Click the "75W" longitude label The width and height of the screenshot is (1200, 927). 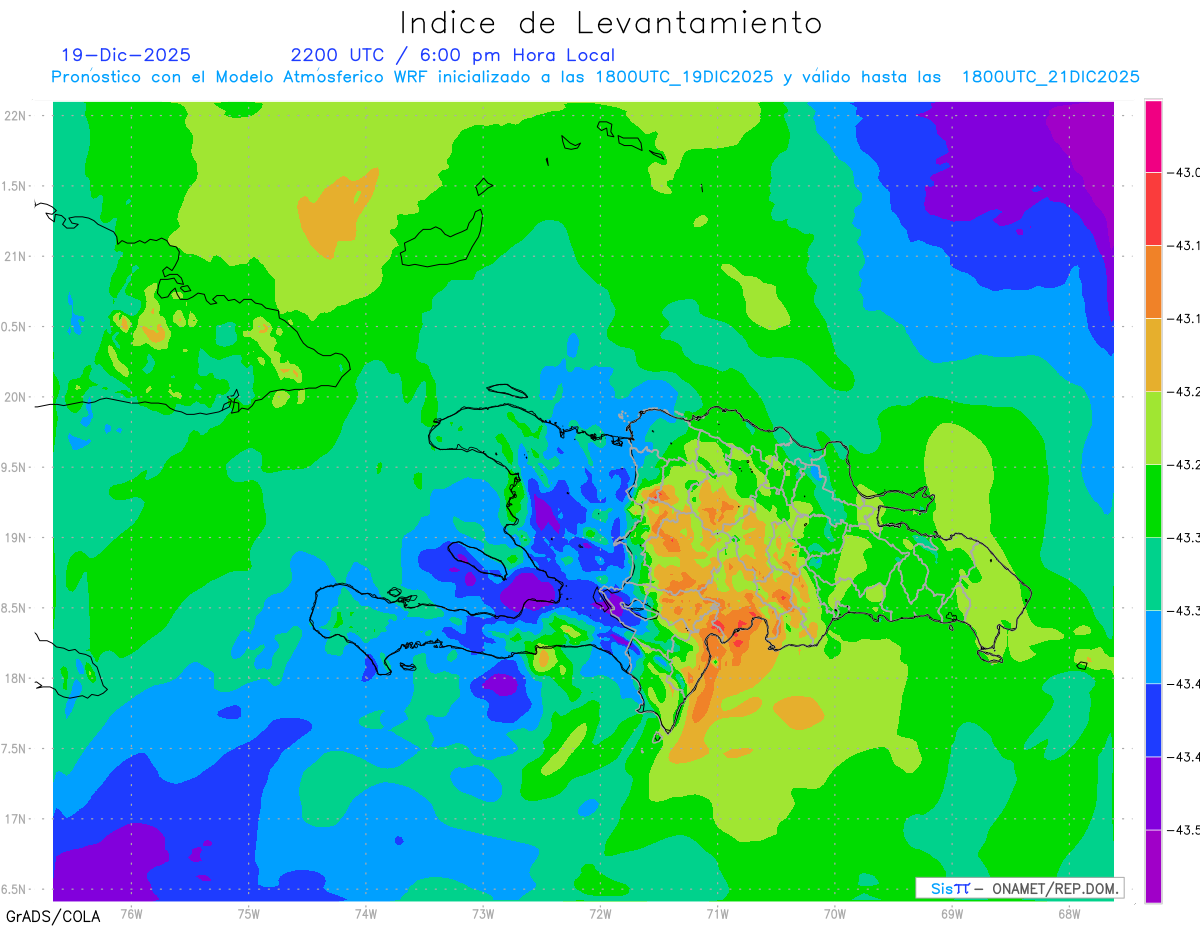(x=249, y=912)
